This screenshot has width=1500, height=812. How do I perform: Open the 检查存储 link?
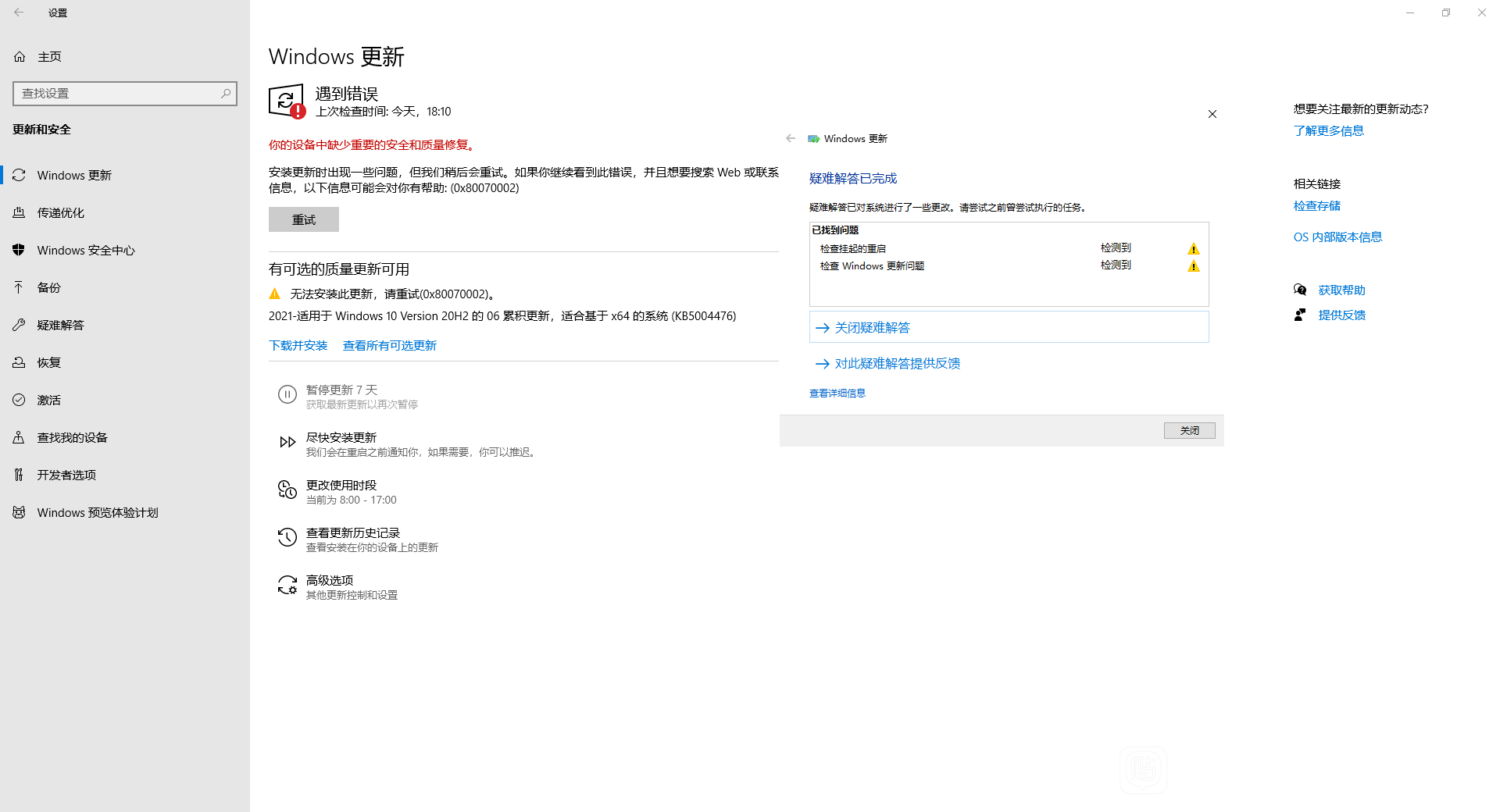tap(1316, 205)
